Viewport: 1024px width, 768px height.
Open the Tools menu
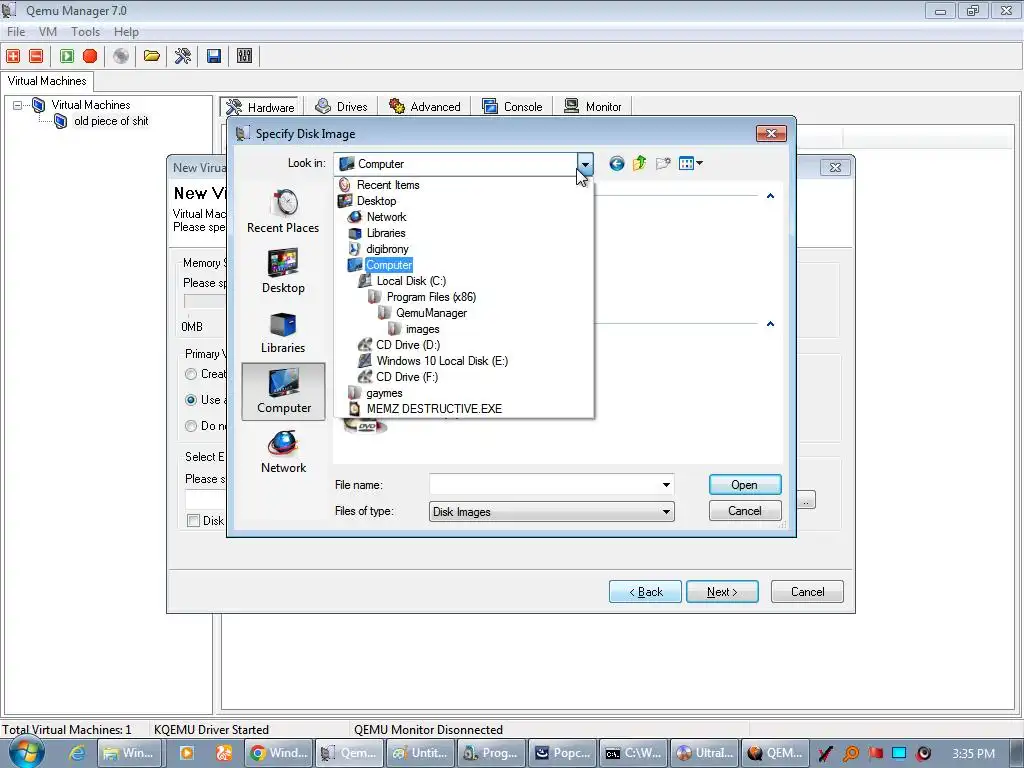[86, 31]
